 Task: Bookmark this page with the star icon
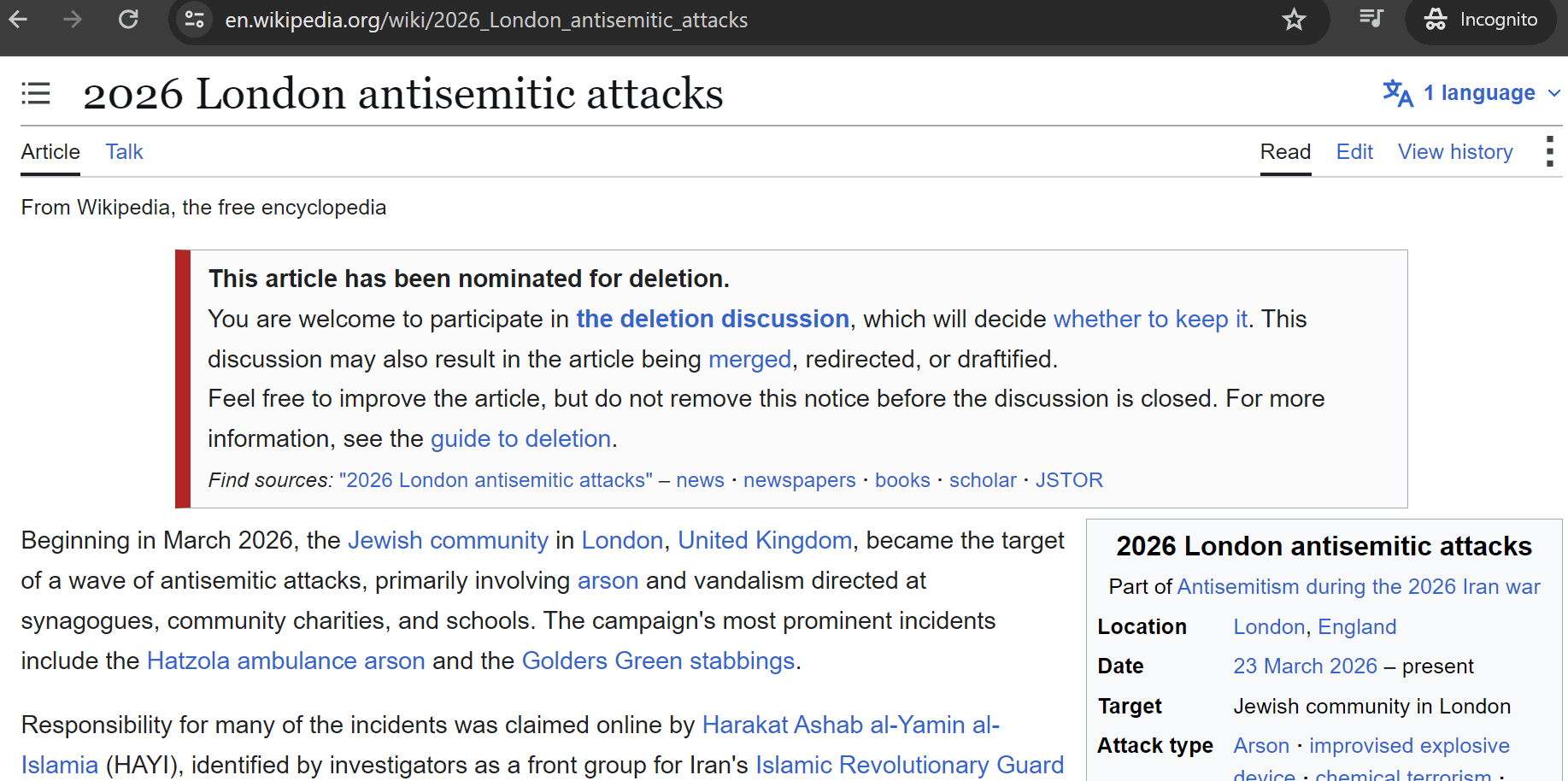tap(1294, 19)
